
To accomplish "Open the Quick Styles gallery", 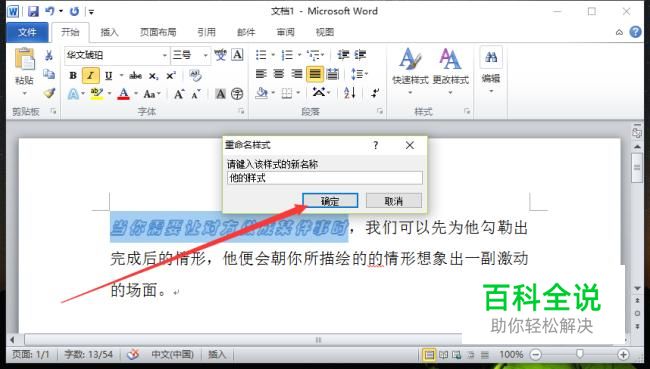I will 410,70.
